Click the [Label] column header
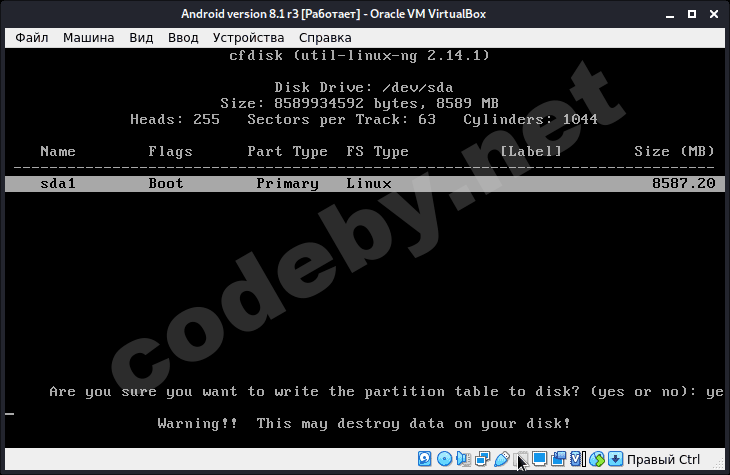 click(530, 151)
